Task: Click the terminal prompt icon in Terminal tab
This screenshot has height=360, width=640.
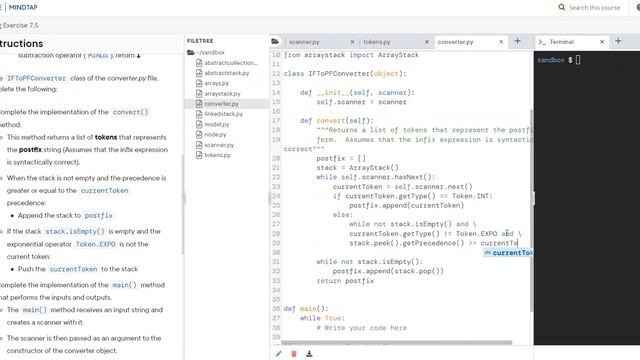Action: 542,42
